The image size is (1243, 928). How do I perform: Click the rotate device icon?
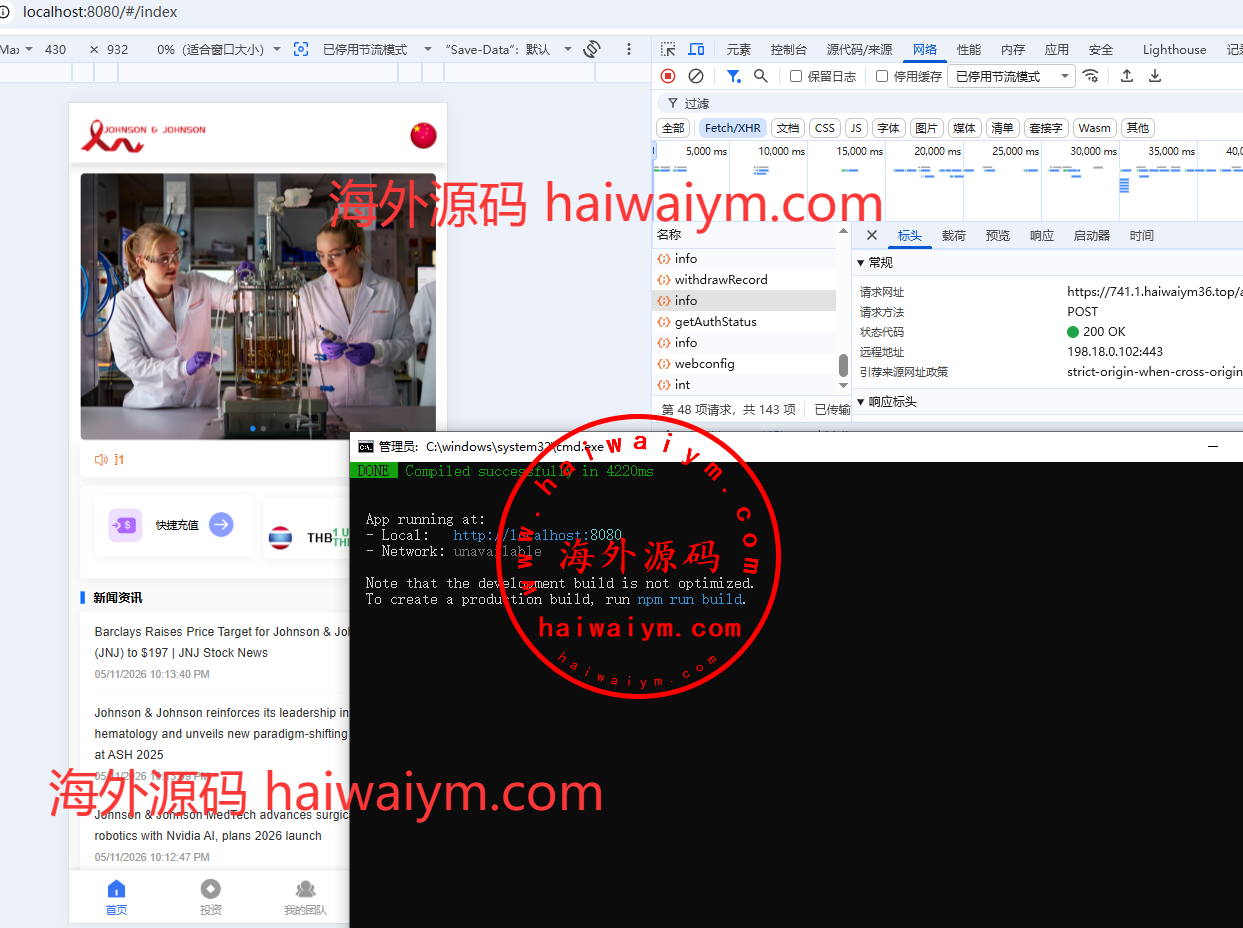(591, 49)
